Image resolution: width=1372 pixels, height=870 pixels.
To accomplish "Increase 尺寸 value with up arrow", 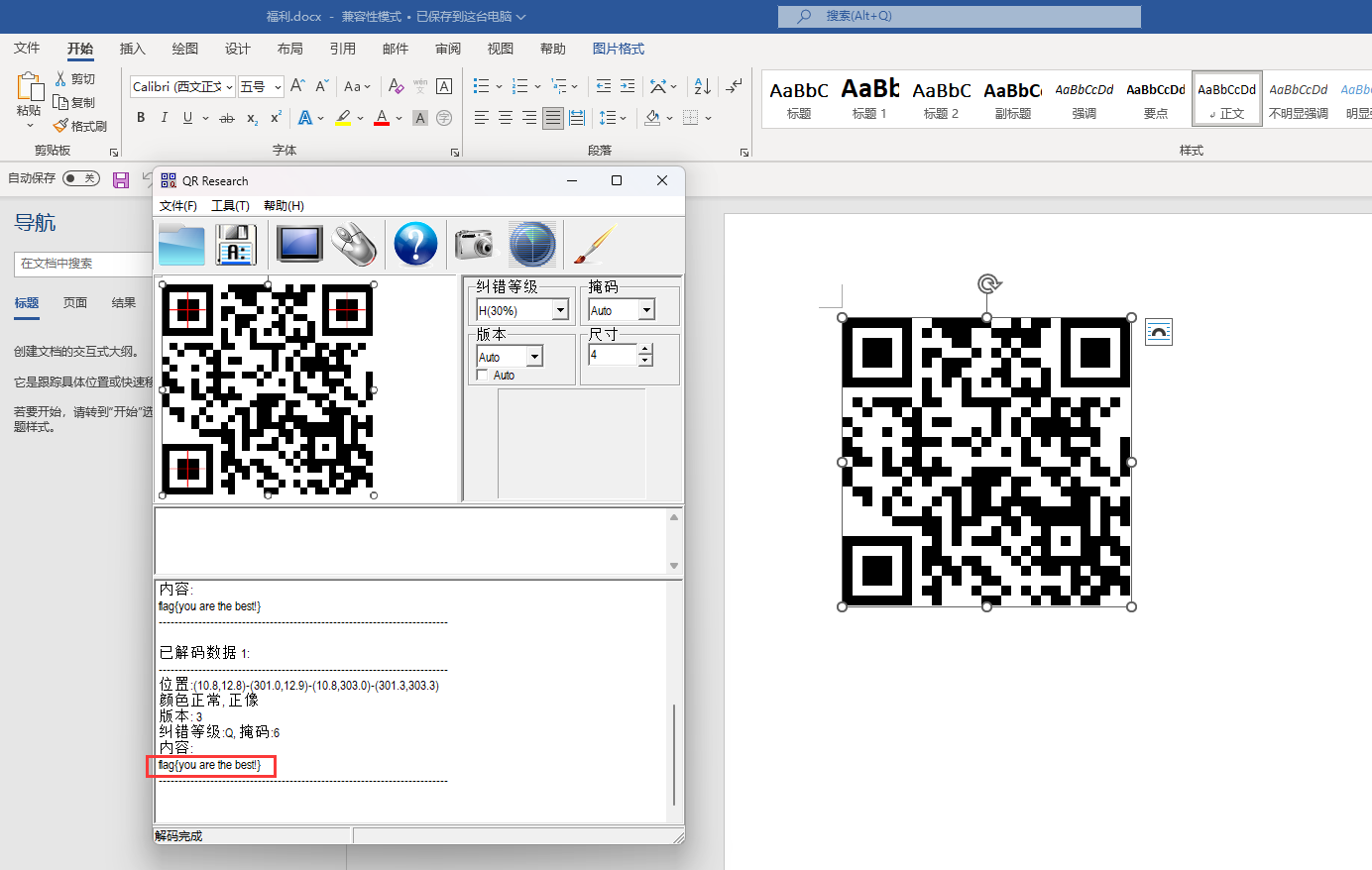I will coord(645,349).
